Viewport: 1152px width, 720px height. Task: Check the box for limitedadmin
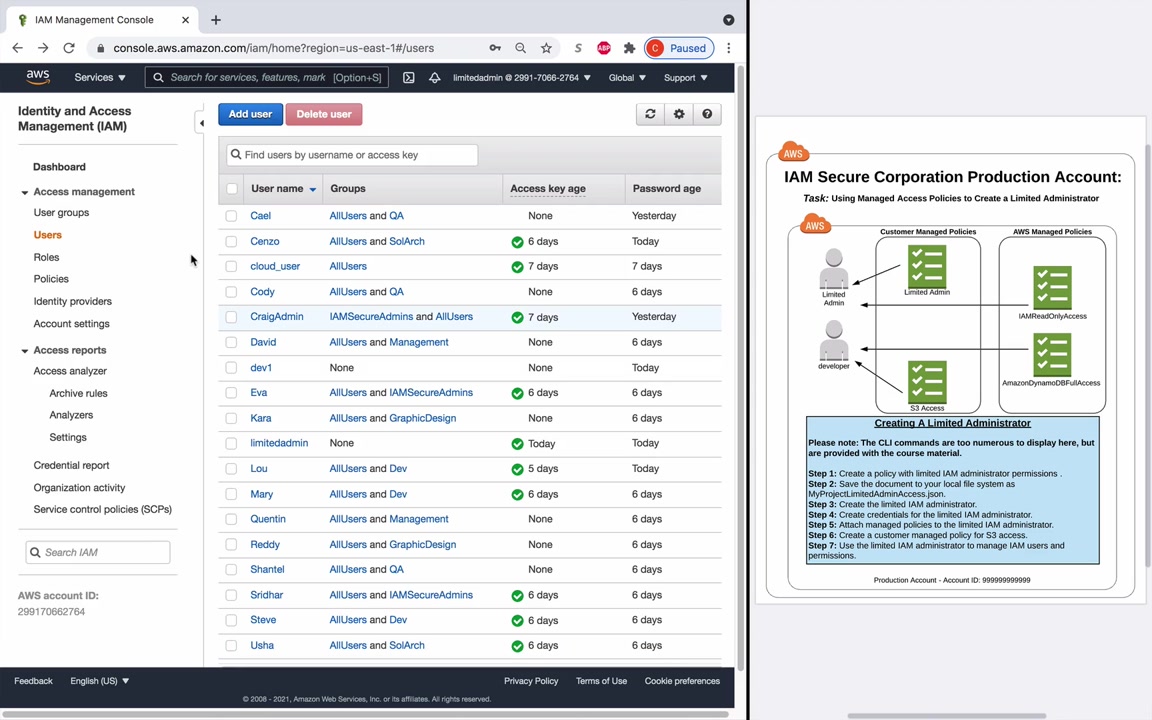231,443
